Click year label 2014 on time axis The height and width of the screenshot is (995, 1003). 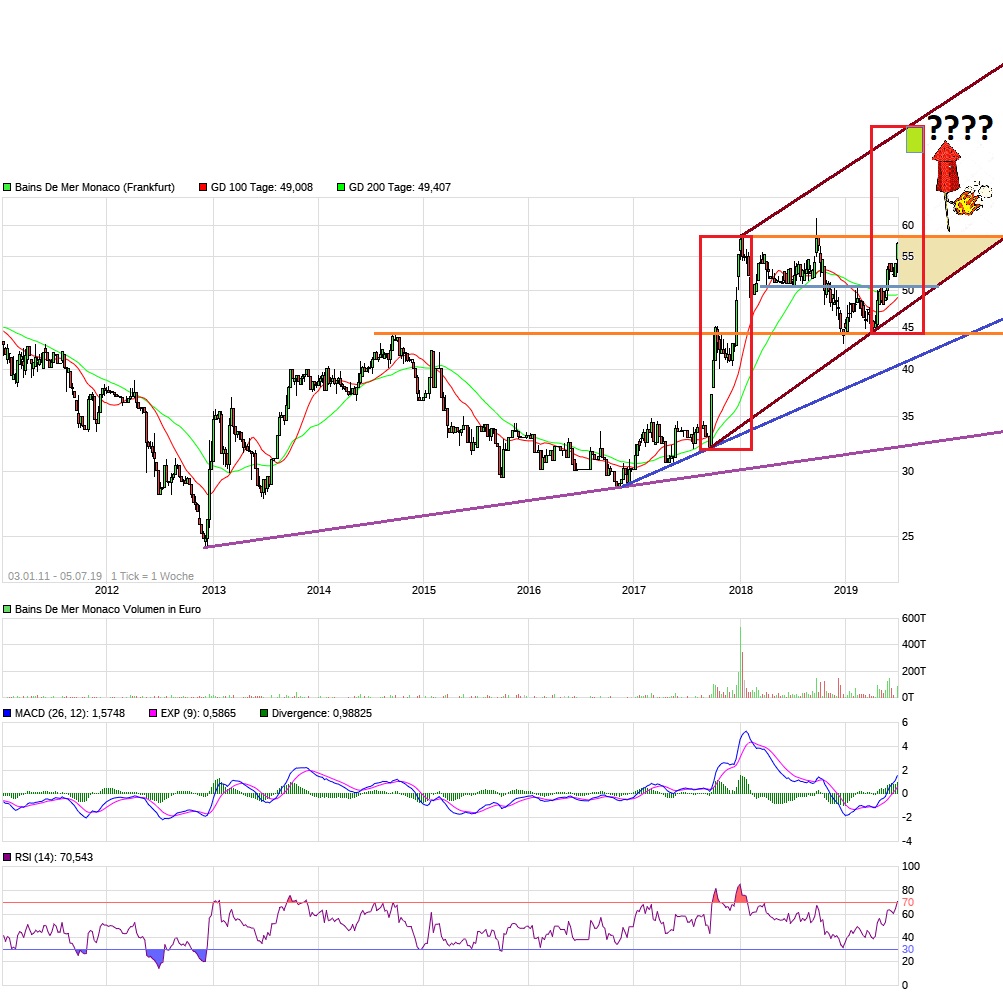[x=319, y=591]
